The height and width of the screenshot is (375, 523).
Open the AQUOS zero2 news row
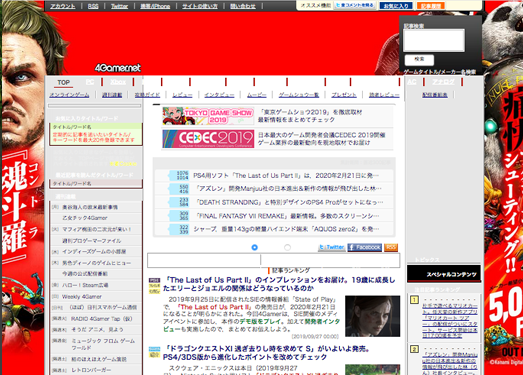(286, 229)
